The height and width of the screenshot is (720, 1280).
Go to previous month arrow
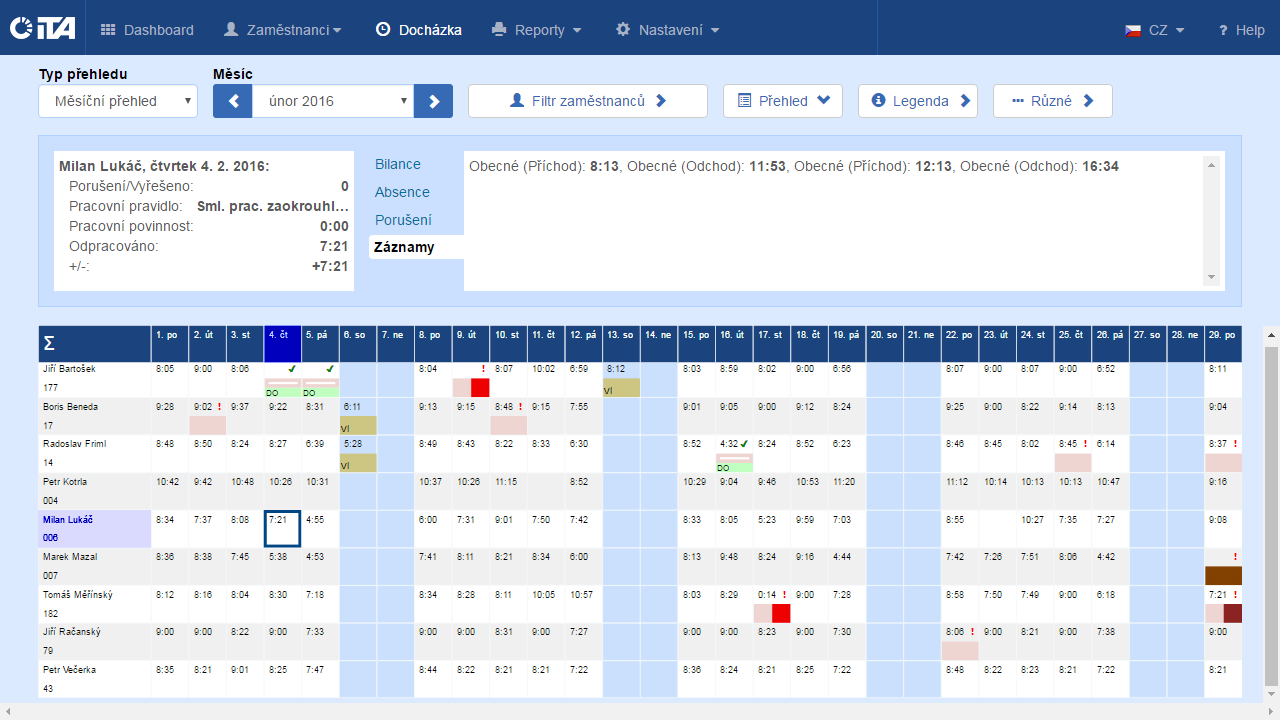(232, 101)
